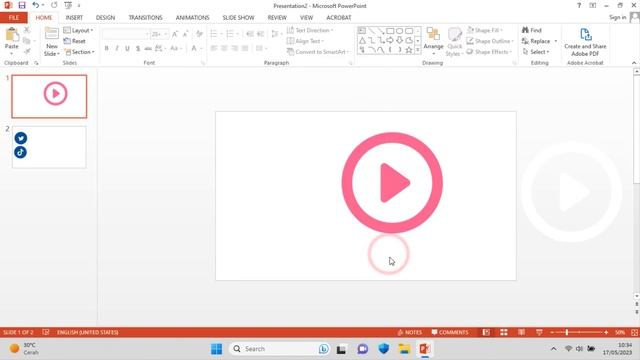640x360 pixels.
Task: Toggle Italic formatting
Action: [117, 49]
